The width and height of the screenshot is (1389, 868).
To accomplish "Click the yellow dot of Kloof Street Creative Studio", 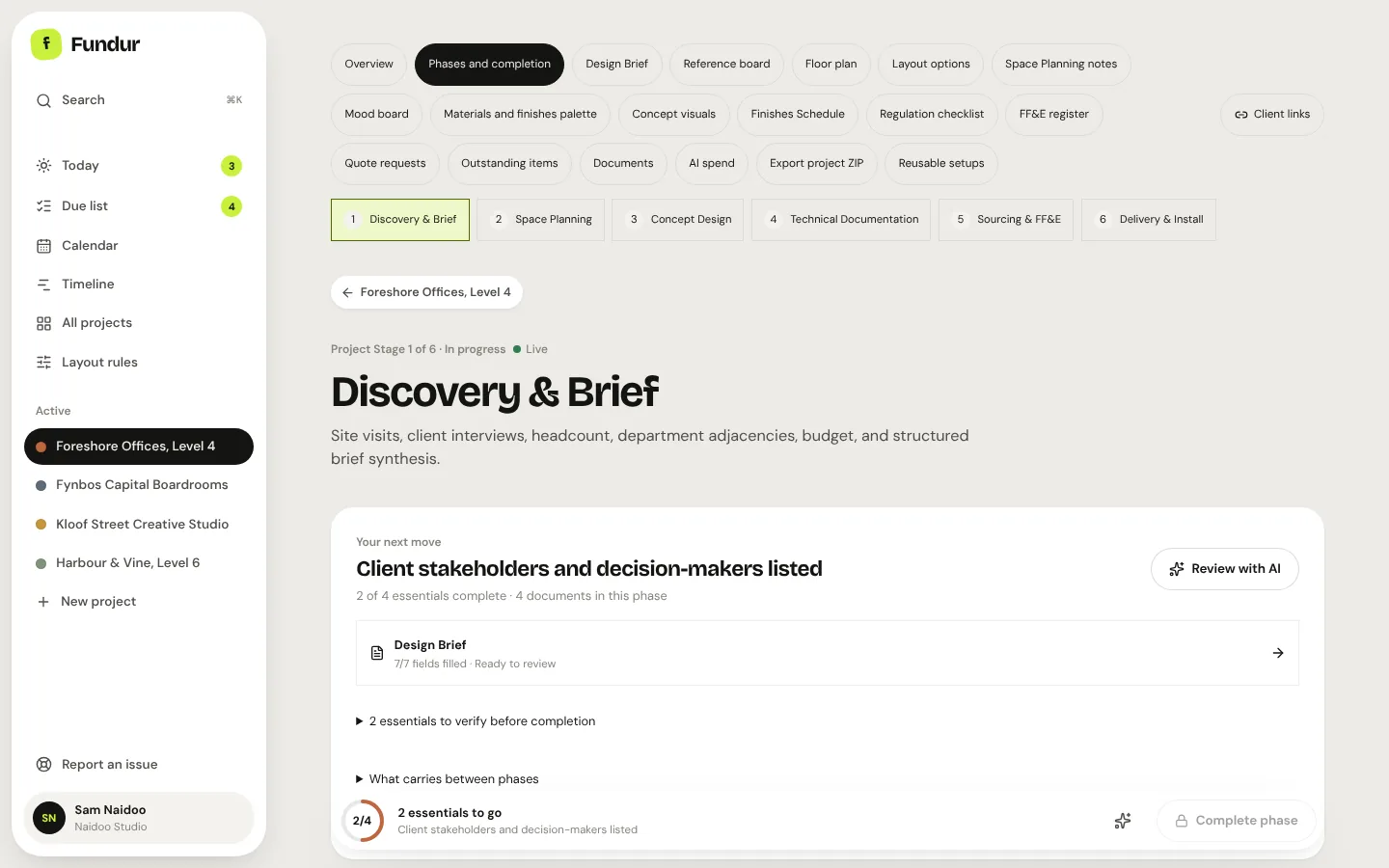I will 41,525.
